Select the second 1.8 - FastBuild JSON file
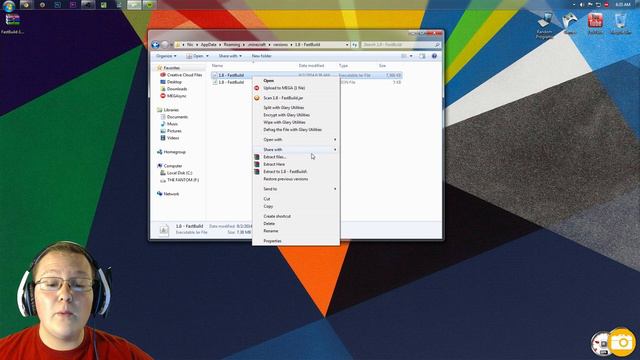The image size is (640, 360). pyautogui.click(x=307, y=82)
